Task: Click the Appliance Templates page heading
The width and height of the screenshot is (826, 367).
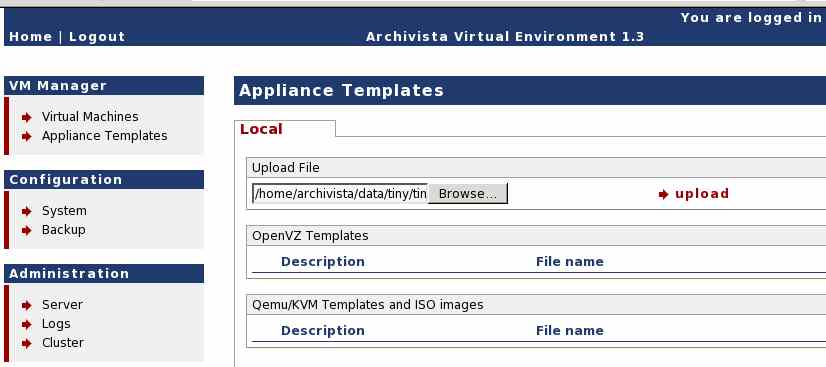Action: pos(341,90)
